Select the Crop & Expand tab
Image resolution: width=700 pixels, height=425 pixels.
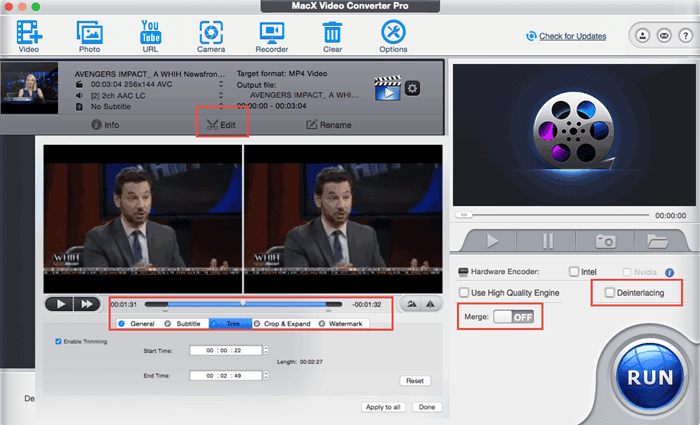pyautogui.click(x=283, y=324)
